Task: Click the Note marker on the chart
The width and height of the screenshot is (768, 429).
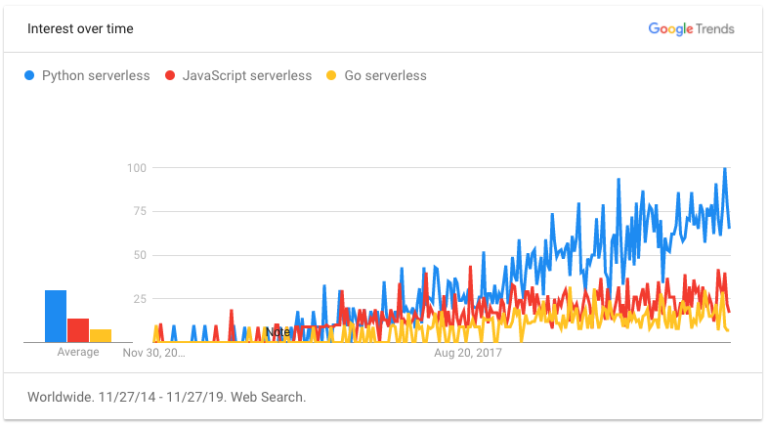Action: click(278, 333)
